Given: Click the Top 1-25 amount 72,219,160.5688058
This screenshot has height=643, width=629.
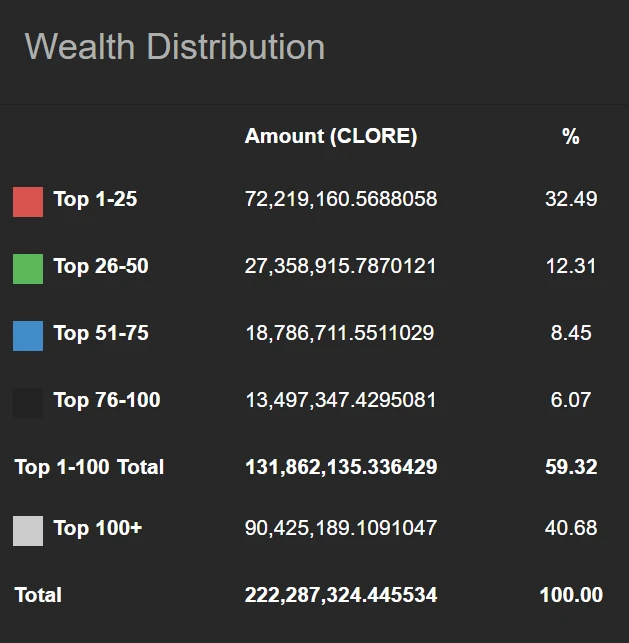Looking at the screenshot, I should [341, 199].
